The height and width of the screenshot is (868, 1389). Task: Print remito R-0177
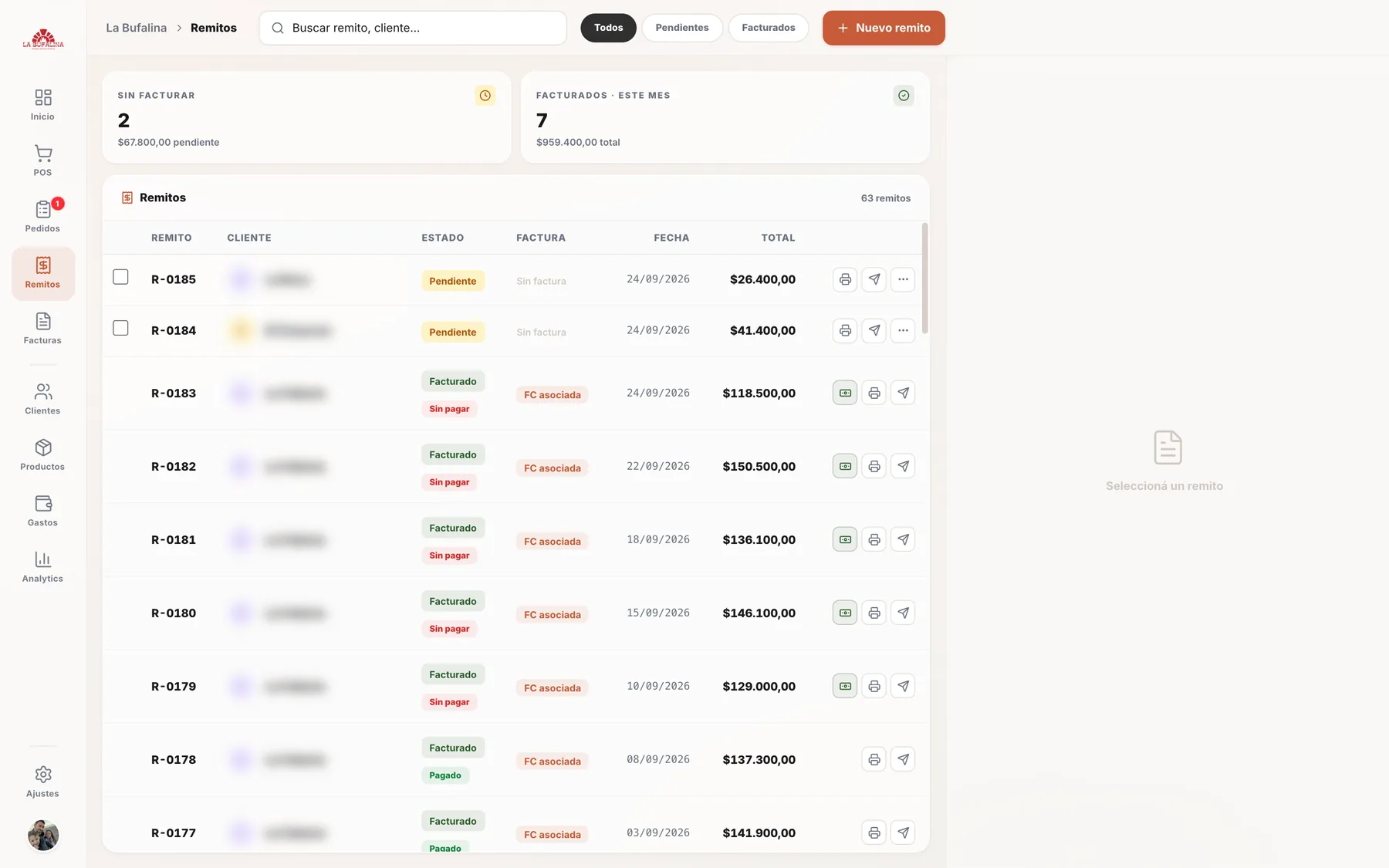(874, 833)
